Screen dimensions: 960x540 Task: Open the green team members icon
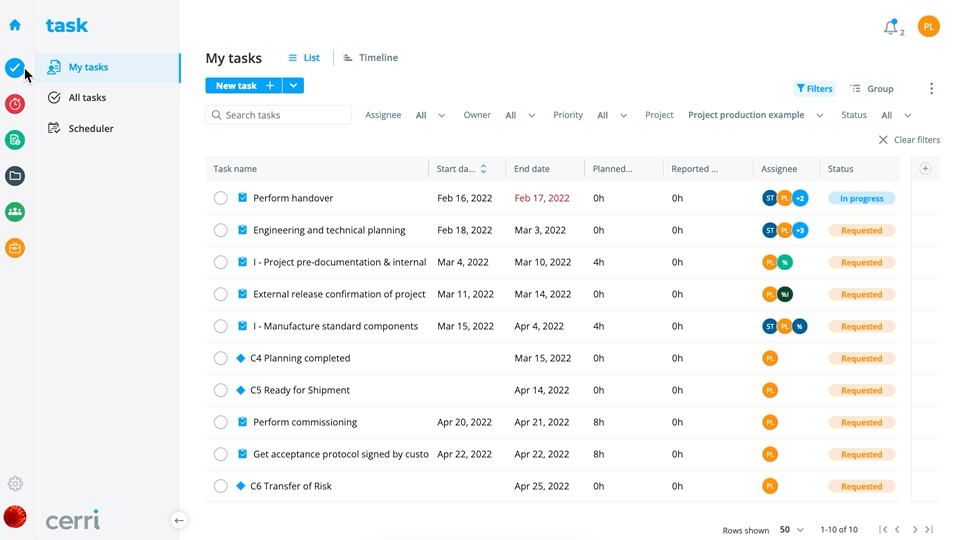[15, 212]
